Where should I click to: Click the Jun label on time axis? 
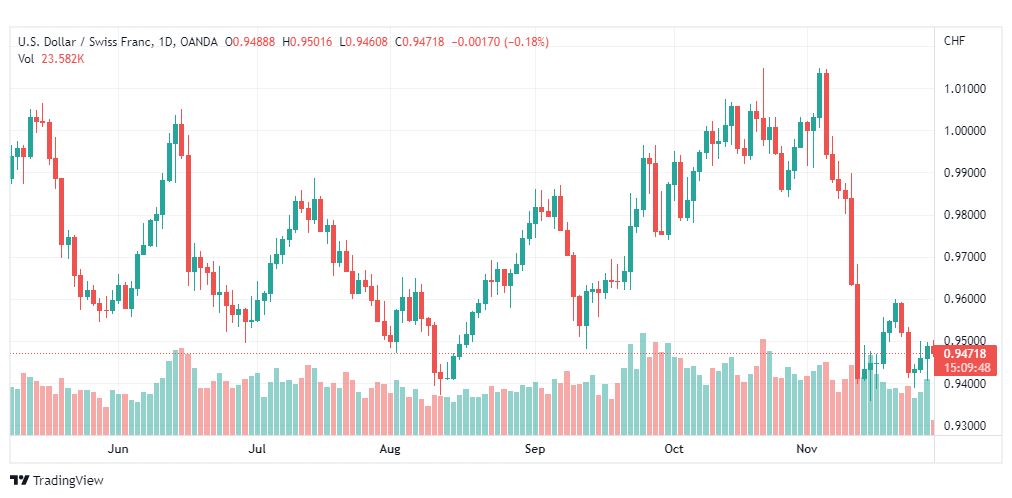119,449
